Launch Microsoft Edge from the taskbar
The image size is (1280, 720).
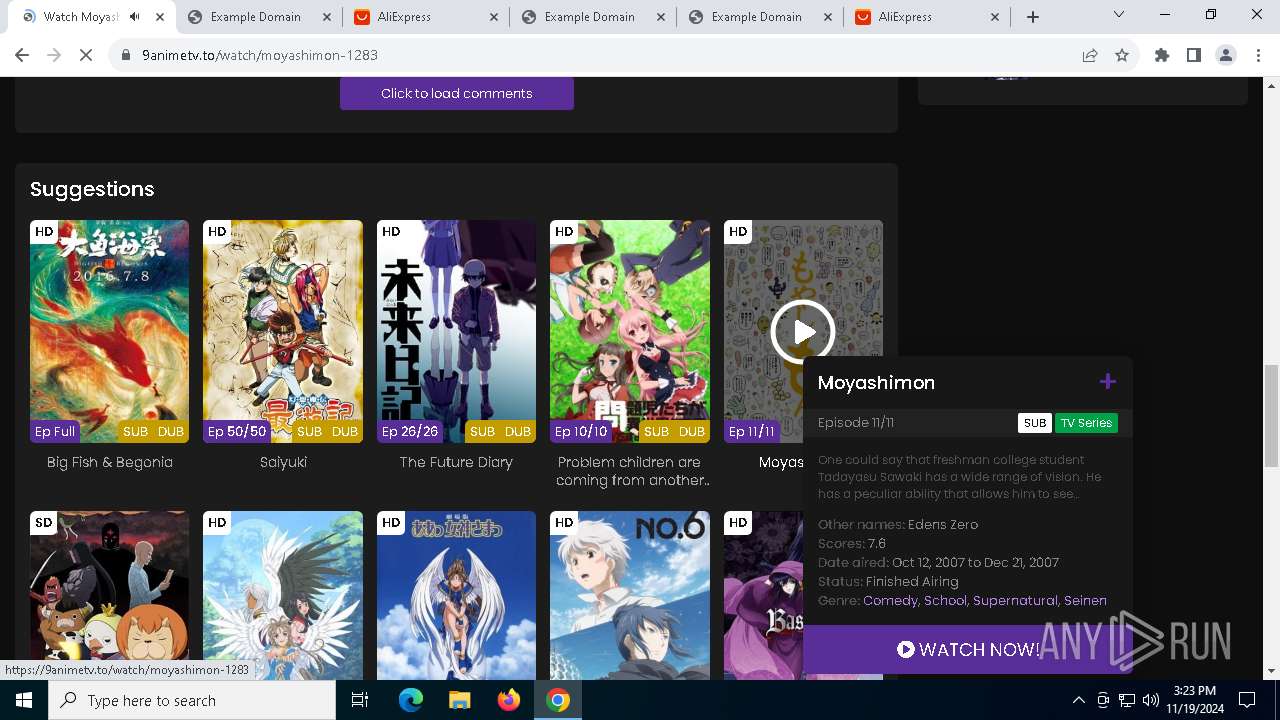click(410, 700)
